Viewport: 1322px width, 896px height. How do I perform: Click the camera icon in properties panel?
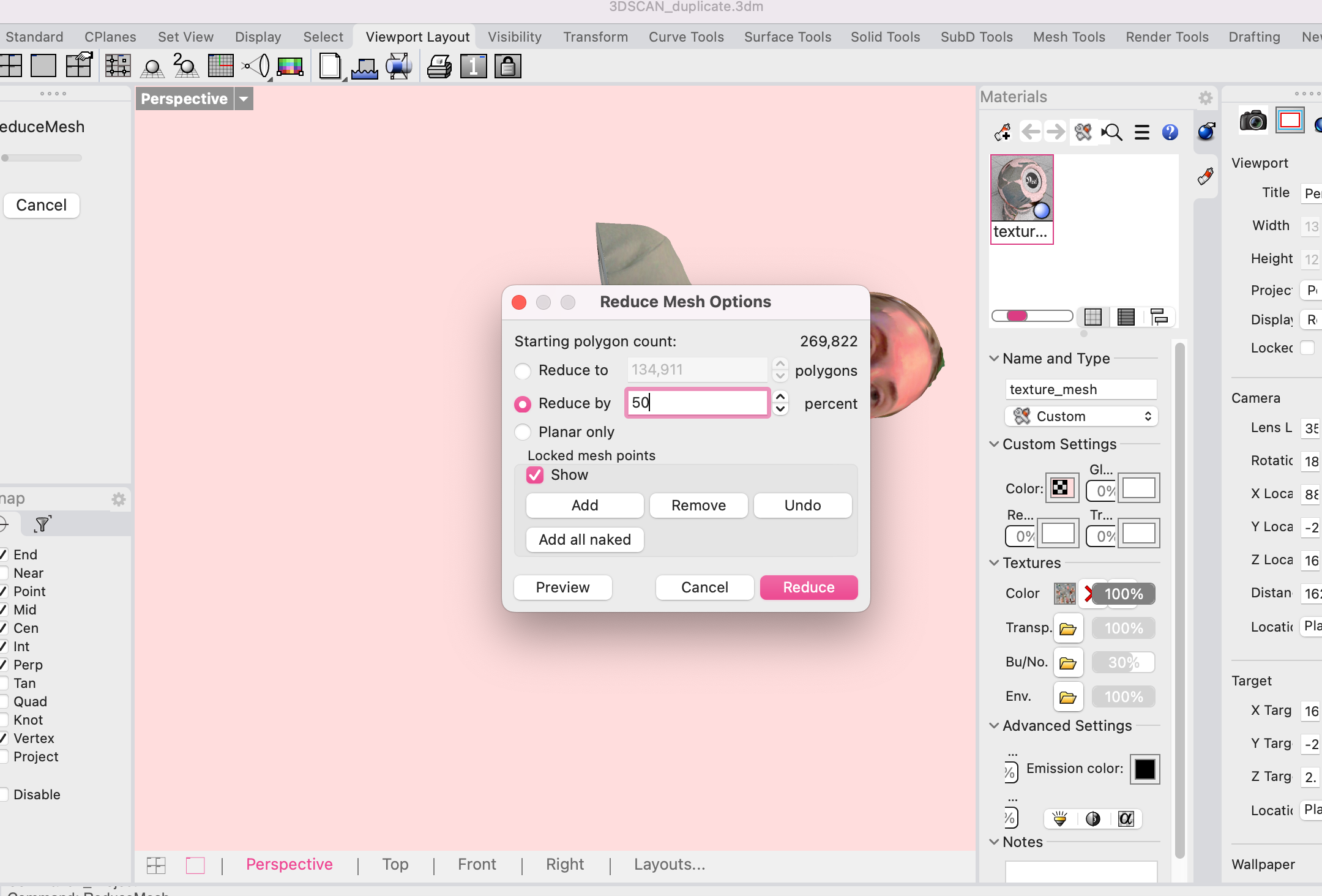point(1253,121)
